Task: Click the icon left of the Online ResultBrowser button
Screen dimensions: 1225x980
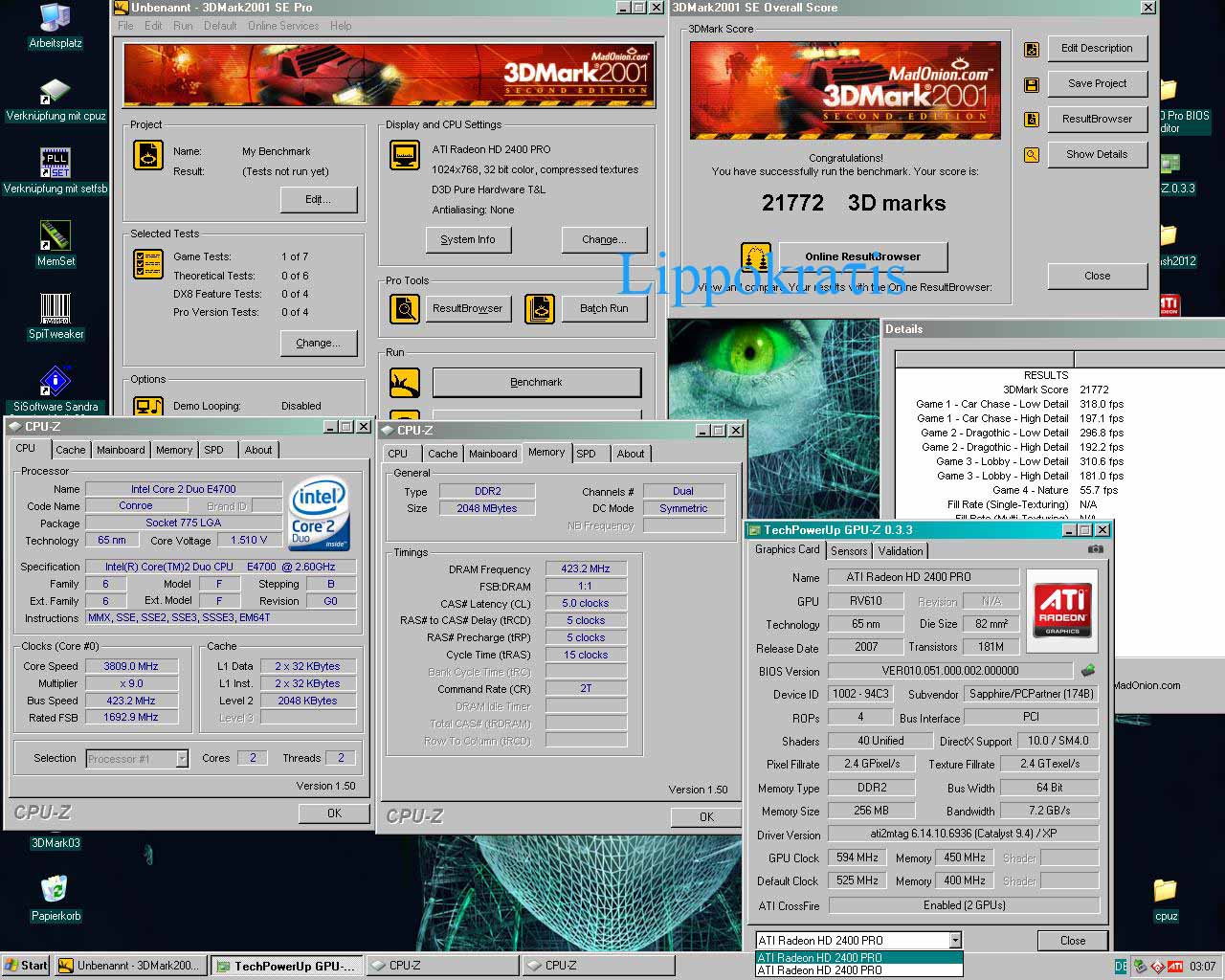Action: [x=756, y=257]
